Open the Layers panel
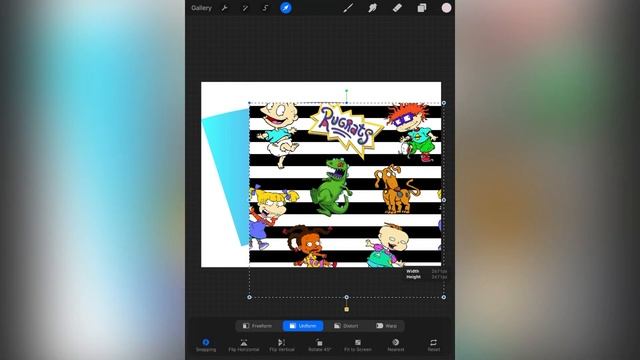 tap(422, 8)
